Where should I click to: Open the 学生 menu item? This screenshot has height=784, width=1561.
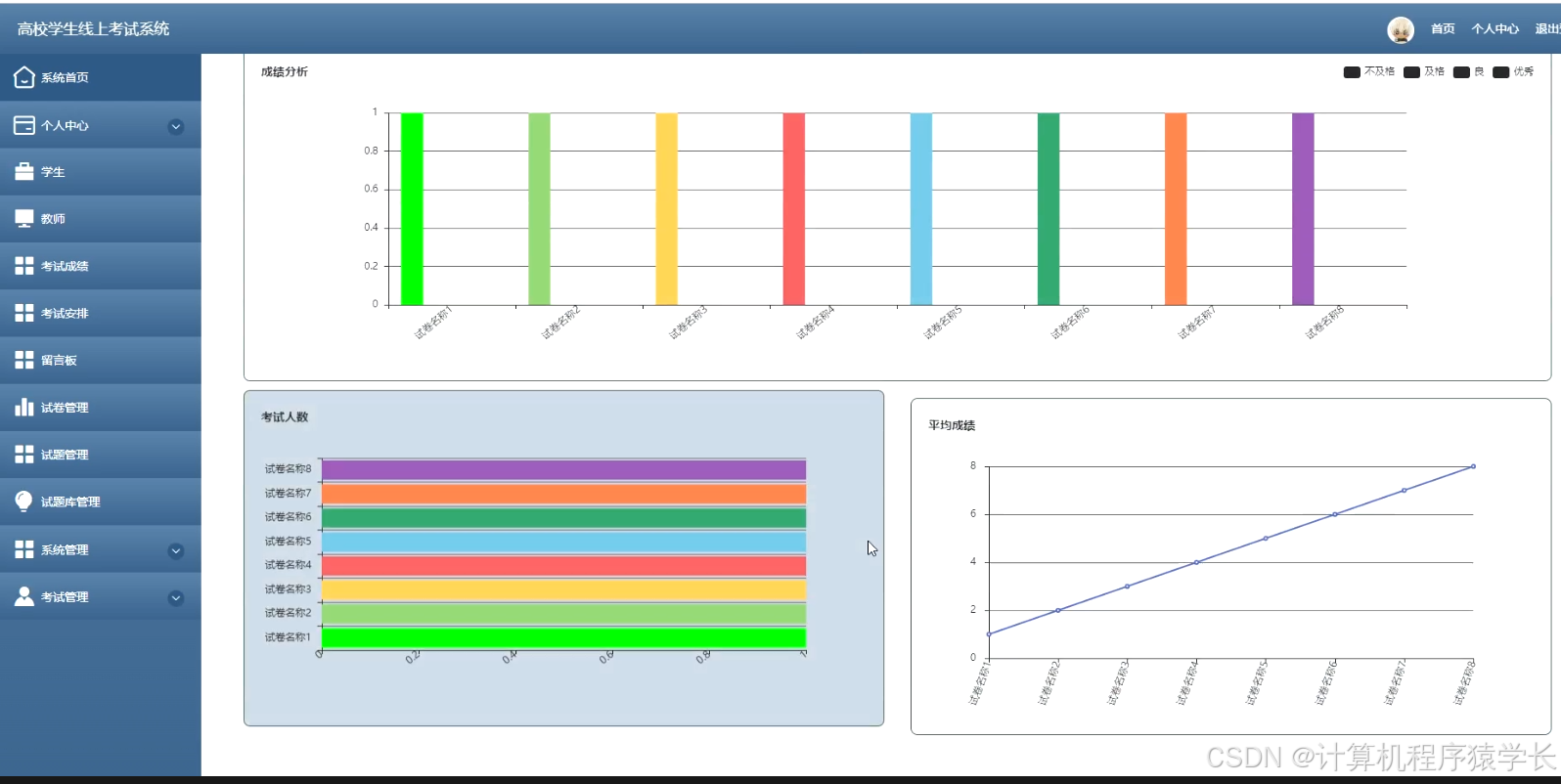tap(101, 172)
